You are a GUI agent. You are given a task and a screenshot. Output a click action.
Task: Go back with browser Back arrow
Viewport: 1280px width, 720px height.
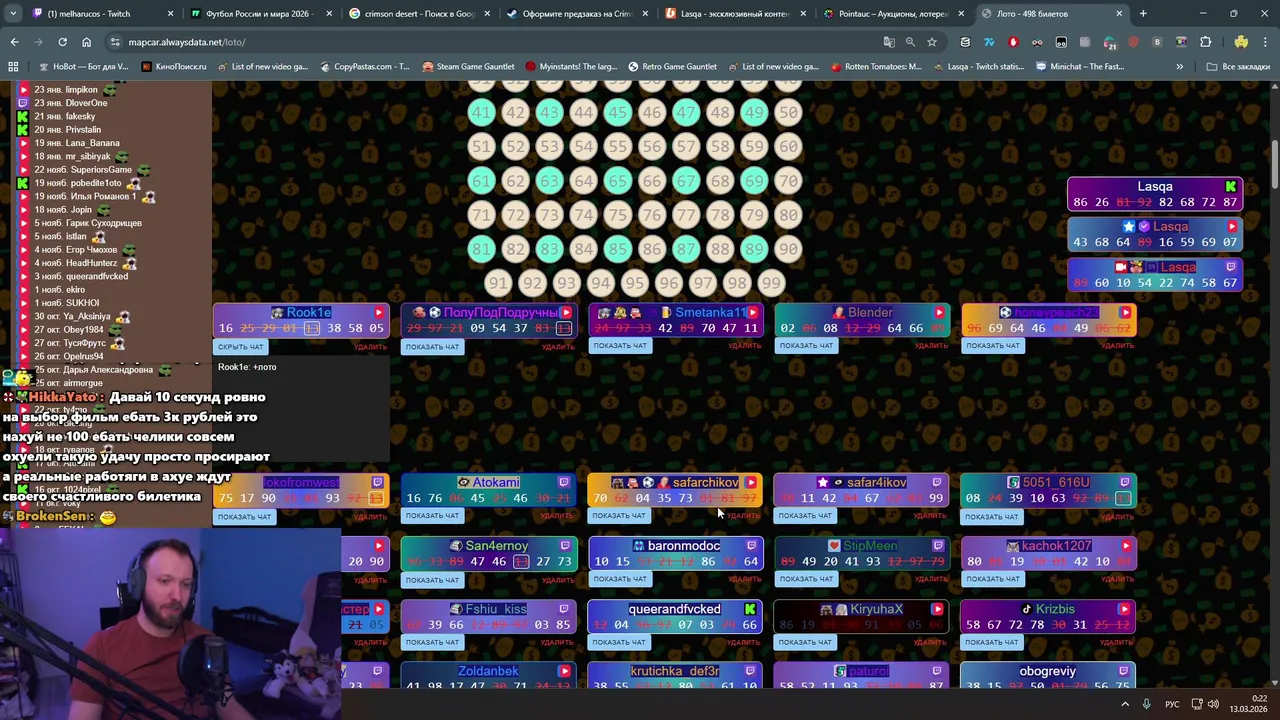(x=14, y=42)
